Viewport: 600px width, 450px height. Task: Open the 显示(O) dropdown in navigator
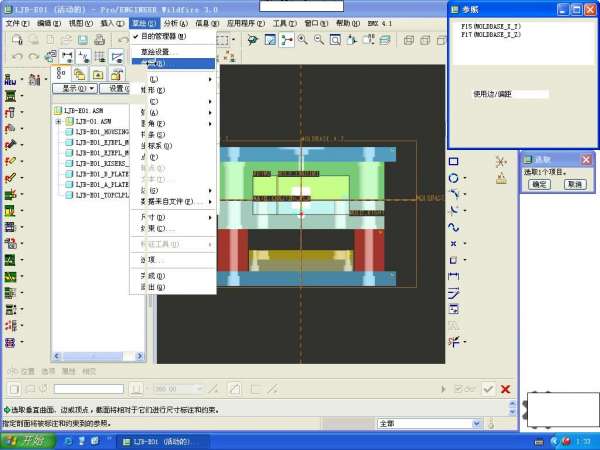click(x=75, y=88)
